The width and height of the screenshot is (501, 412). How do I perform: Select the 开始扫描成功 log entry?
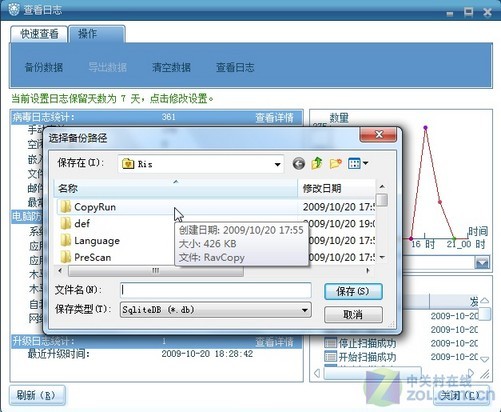point(367,357)
